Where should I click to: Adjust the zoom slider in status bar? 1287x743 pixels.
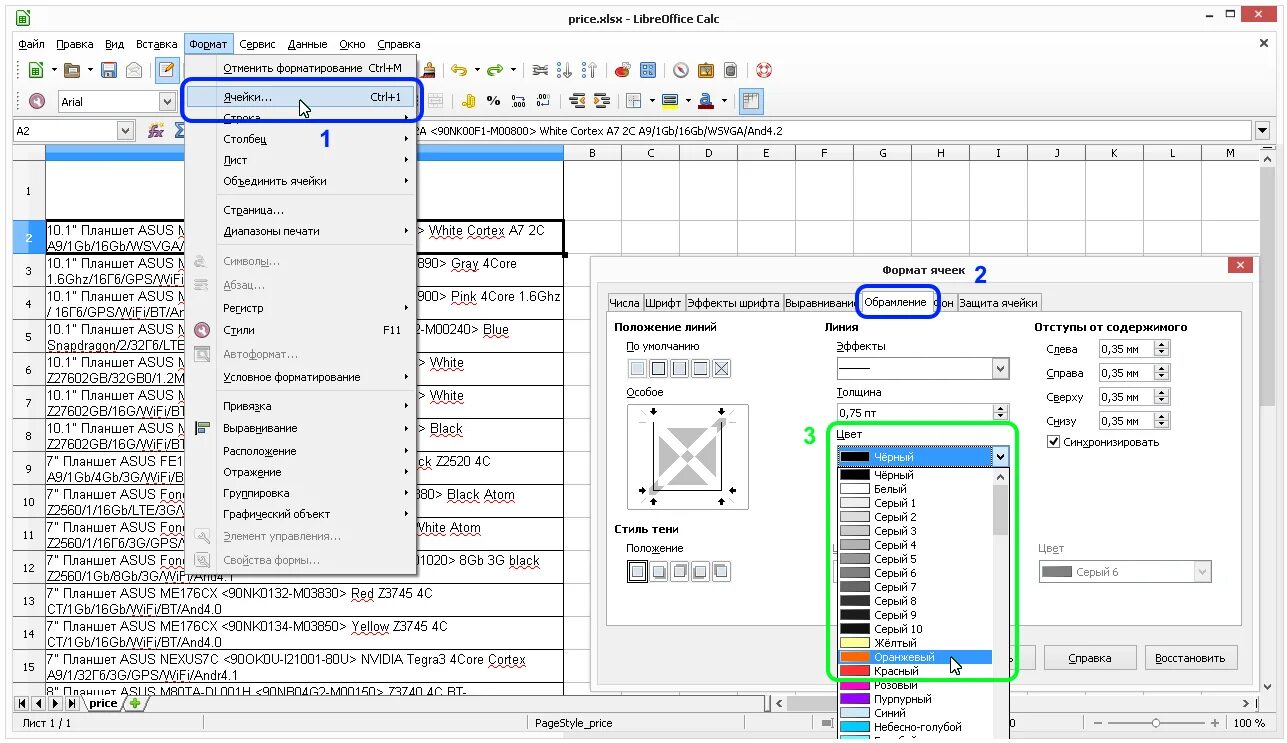pyautogui.click(x=1156, y=722)
